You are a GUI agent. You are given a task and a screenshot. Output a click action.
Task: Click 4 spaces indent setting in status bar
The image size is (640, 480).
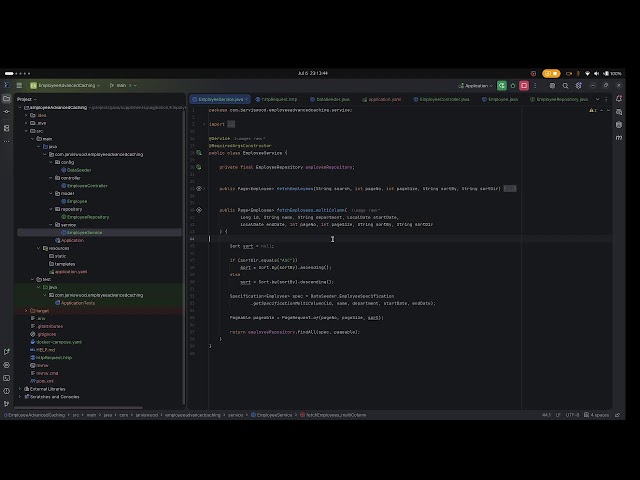pos(596,415)
